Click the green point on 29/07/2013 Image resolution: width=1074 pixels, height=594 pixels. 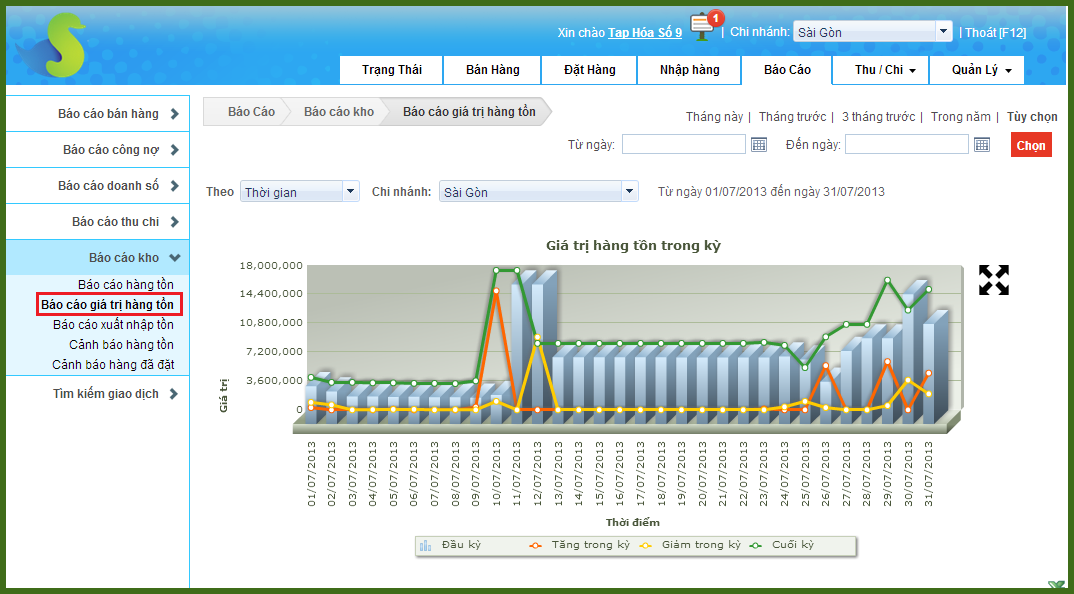[x=887, y=280]
